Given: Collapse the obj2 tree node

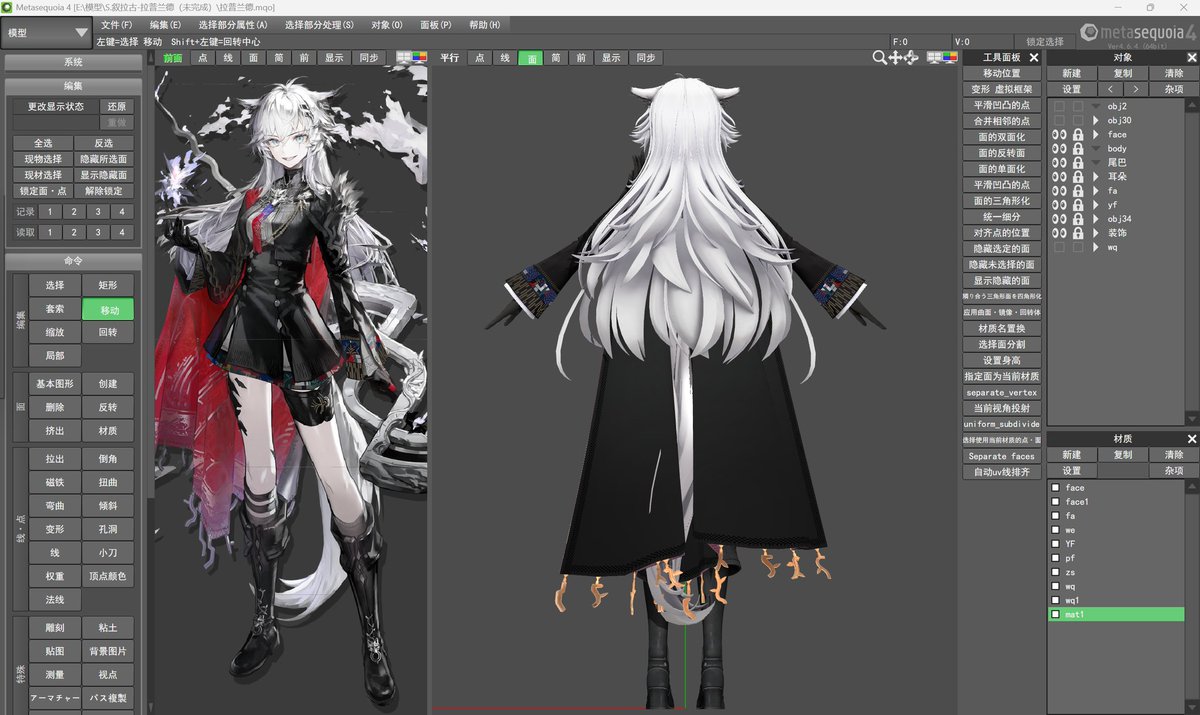Looking at the screenshot, I should (1096, 106).
